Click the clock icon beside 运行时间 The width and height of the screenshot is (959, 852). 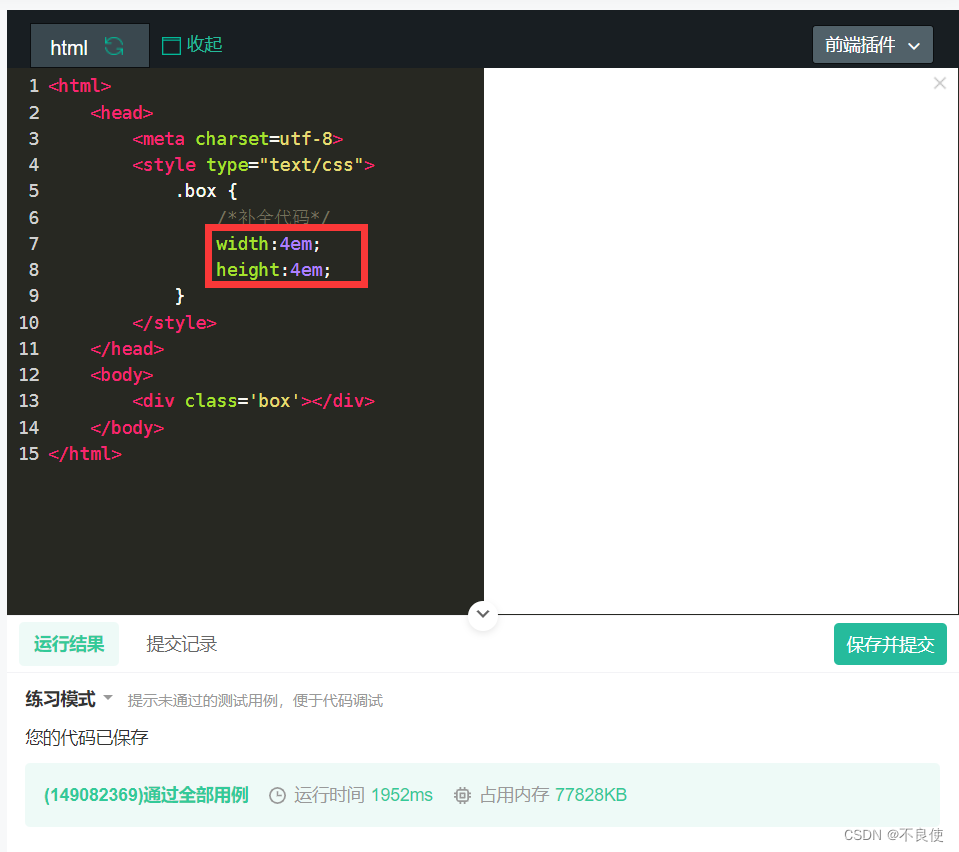click(278, 795)
